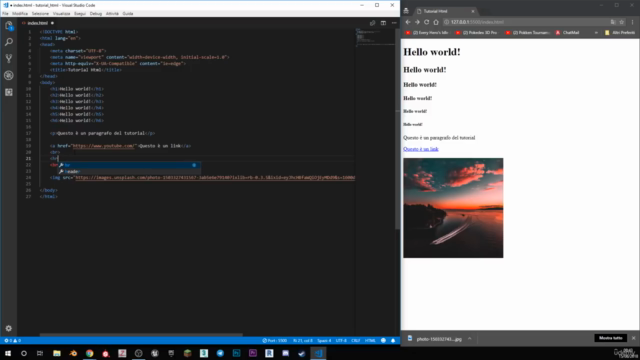This screenshot has height=360, width=640.
Task: Open the ChatMail bookmark
Action: point(567,33)
